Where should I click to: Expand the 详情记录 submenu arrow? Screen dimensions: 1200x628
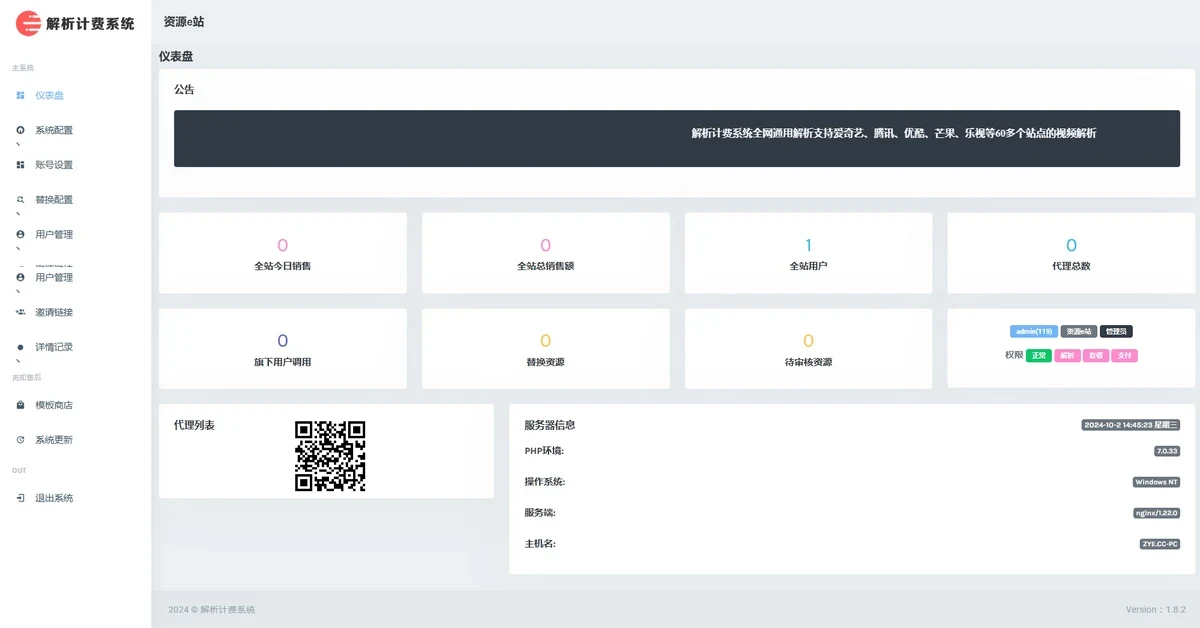[x=18, y=361]
